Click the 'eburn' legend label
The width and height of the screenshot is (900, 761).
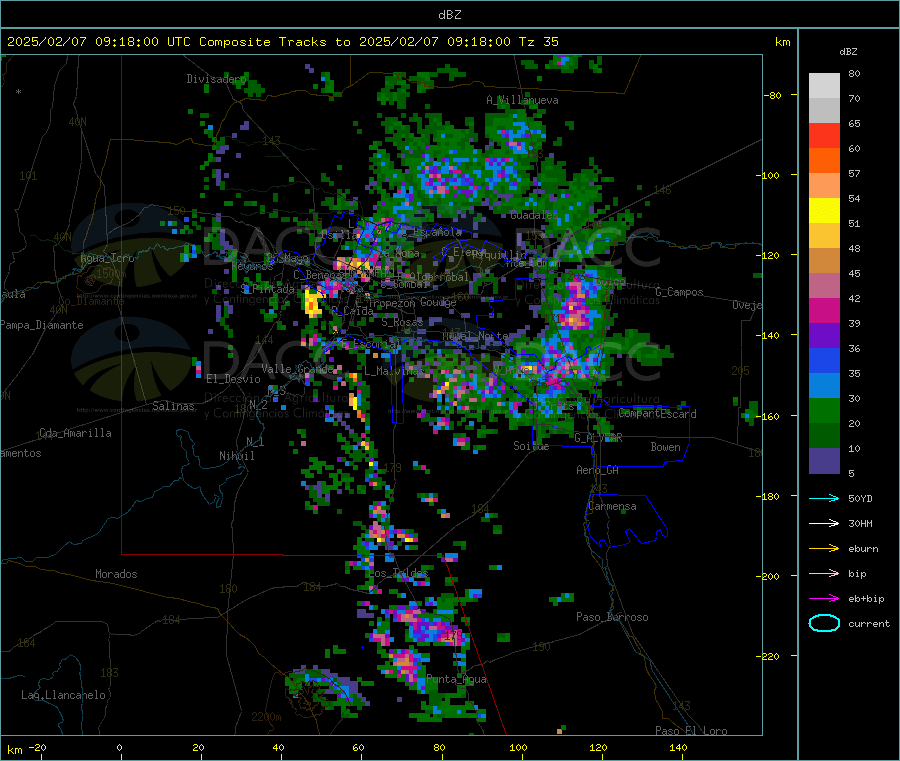point(863,549)
